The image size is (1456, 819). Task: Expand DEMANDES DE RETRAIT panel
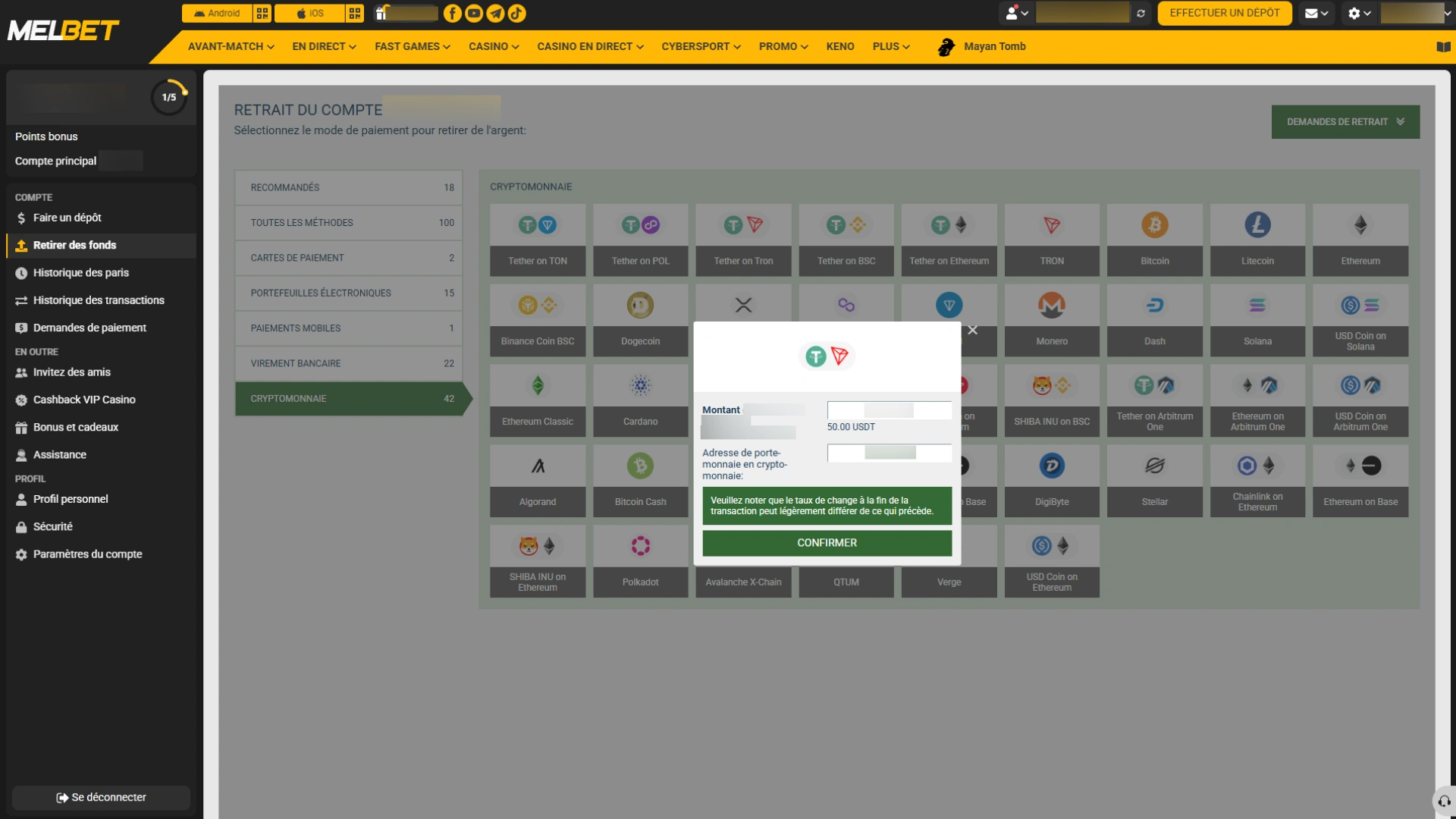pyautogui.click(x=1345, y=121)
